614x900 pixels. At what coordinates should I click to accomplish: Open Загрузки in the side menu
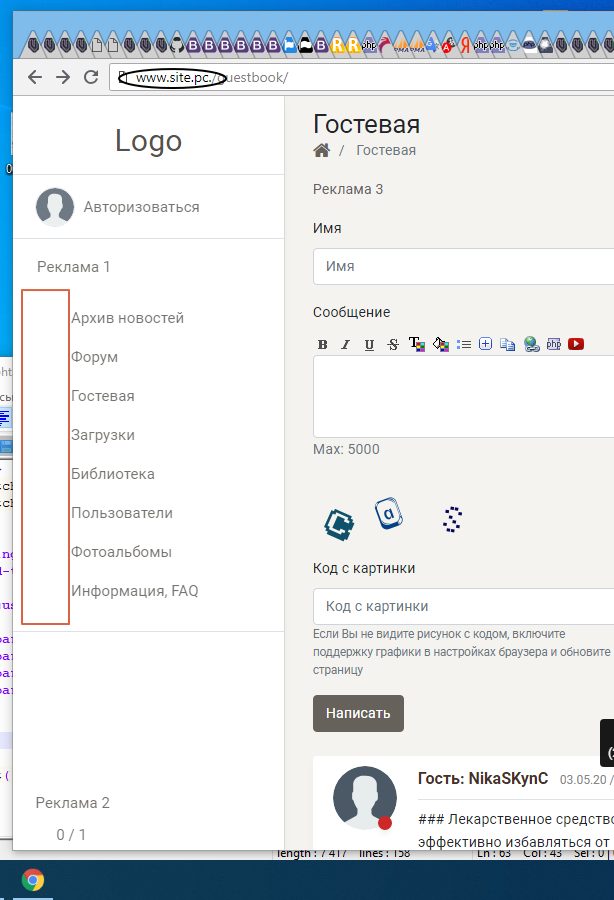tap(103, 435)
